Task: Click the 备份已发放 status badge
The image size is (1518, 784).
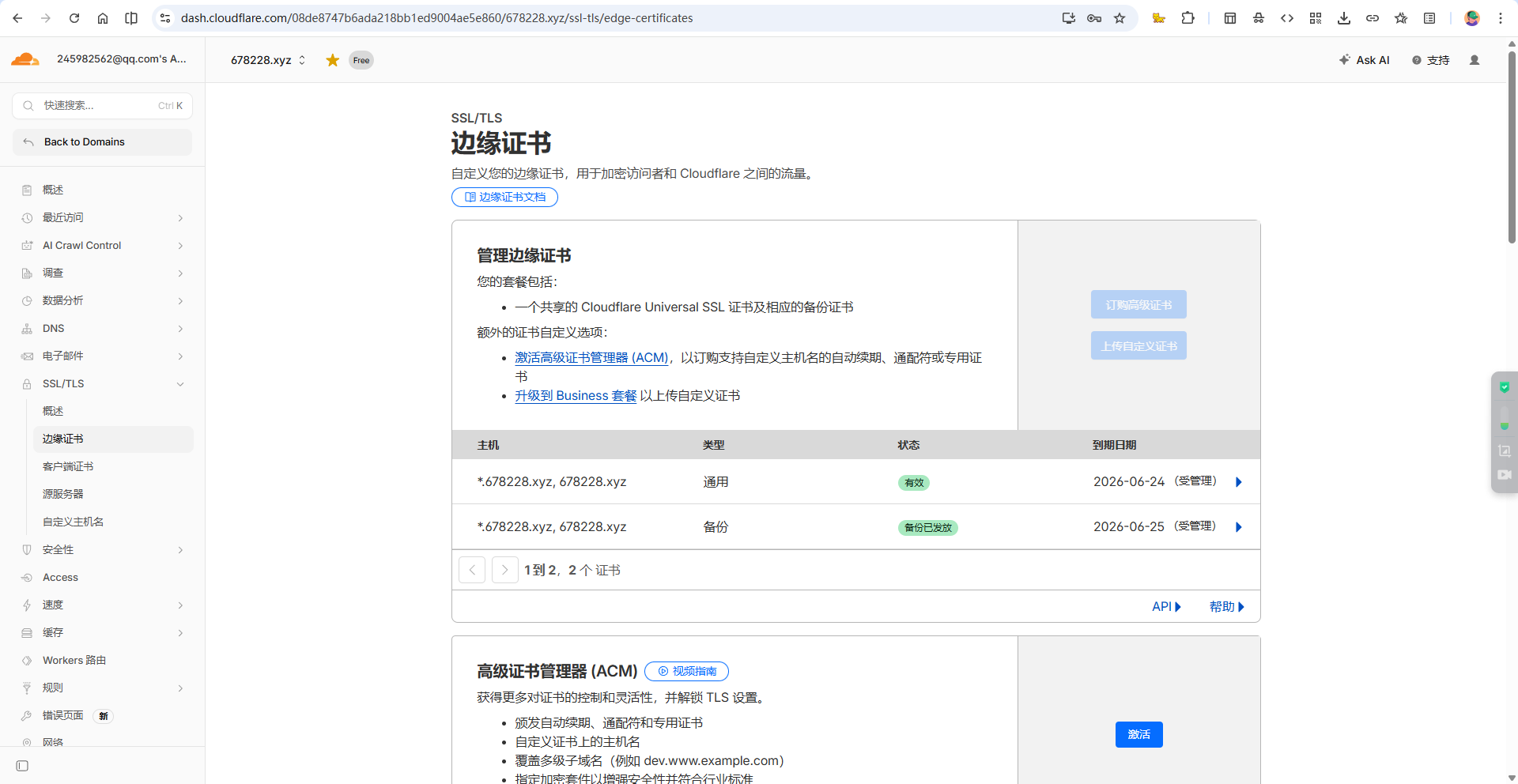Action: pos(928,527)
